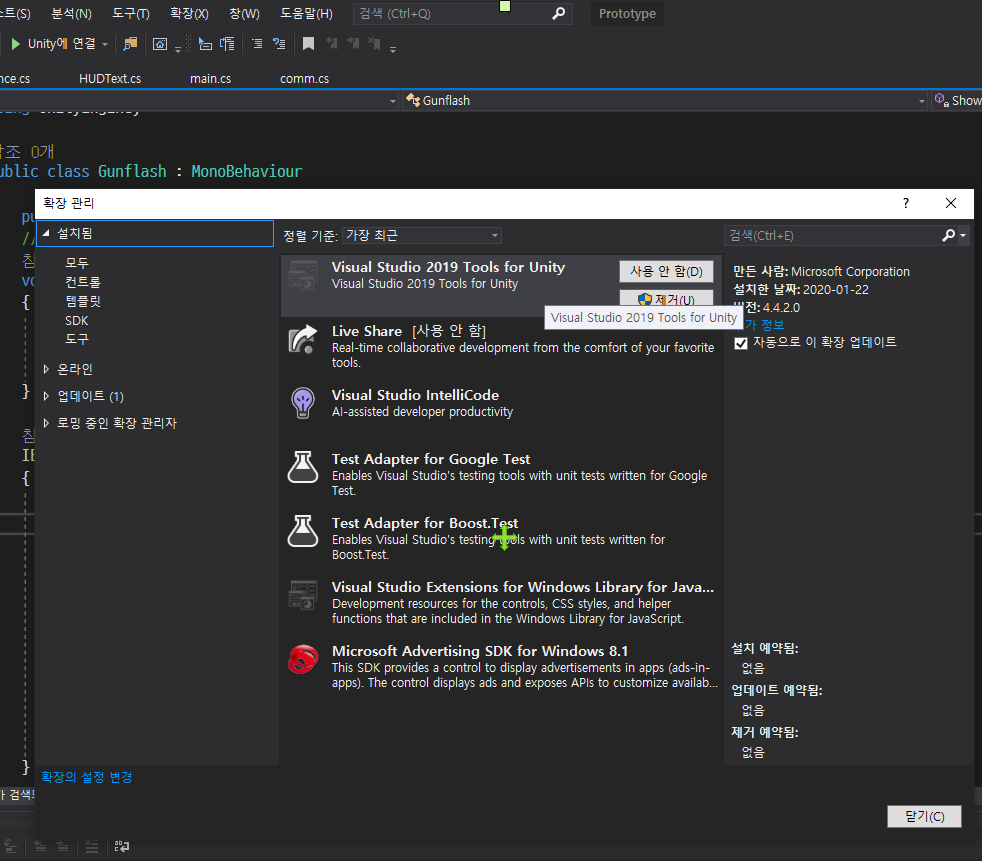Click the blue-arrow member list icon on toolbar
This screenshot has height=861, width=982.
[x=205, y=44]
